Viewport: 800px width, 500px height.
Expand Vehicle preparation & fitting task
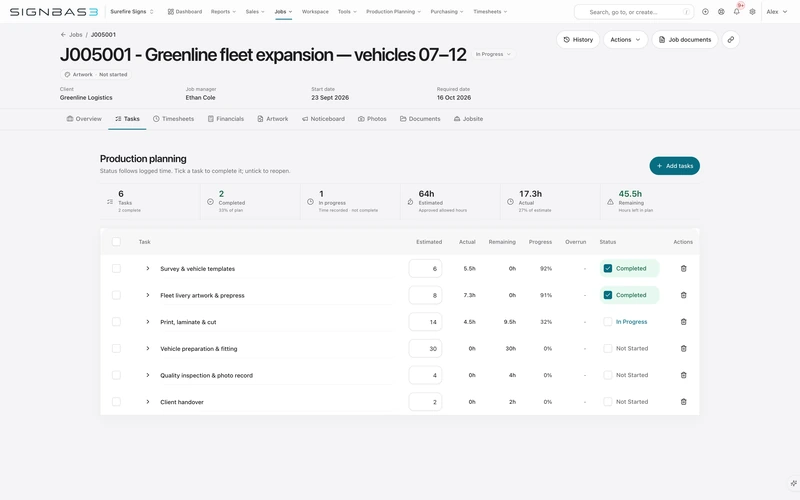(147, 348)
